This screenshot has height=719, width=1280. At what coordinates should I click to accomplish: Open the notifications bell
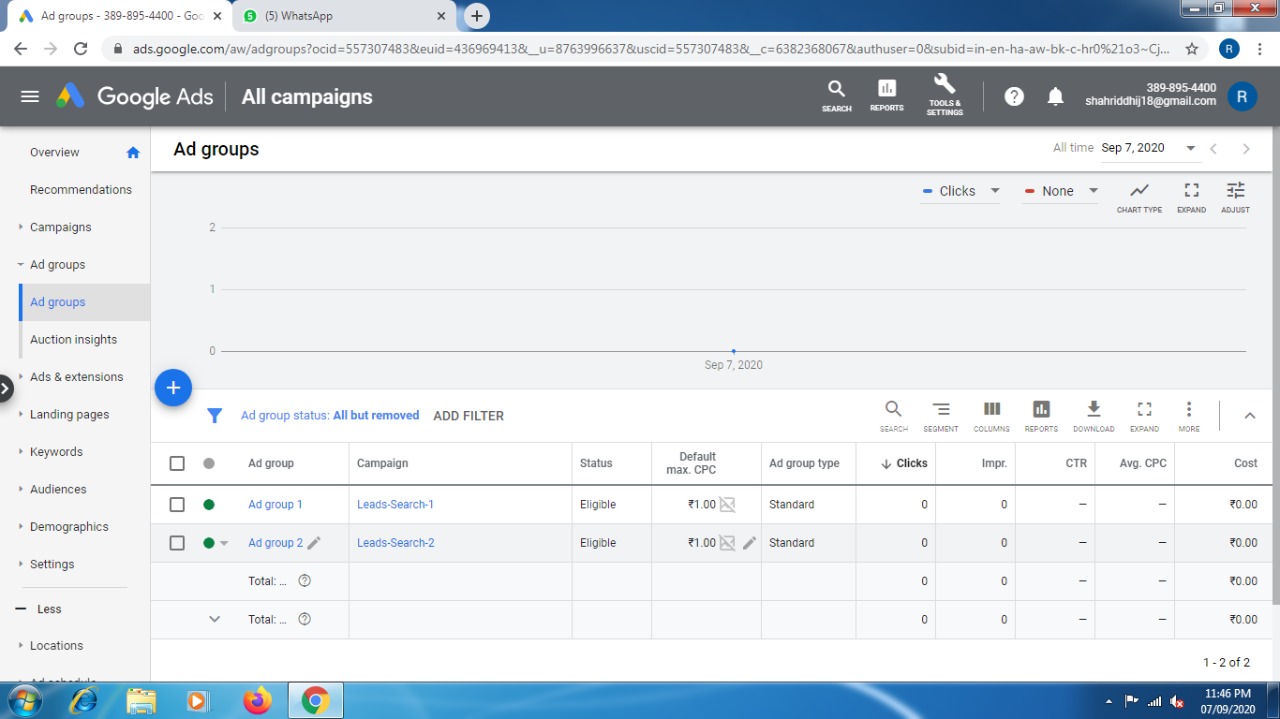(1055, 96)
